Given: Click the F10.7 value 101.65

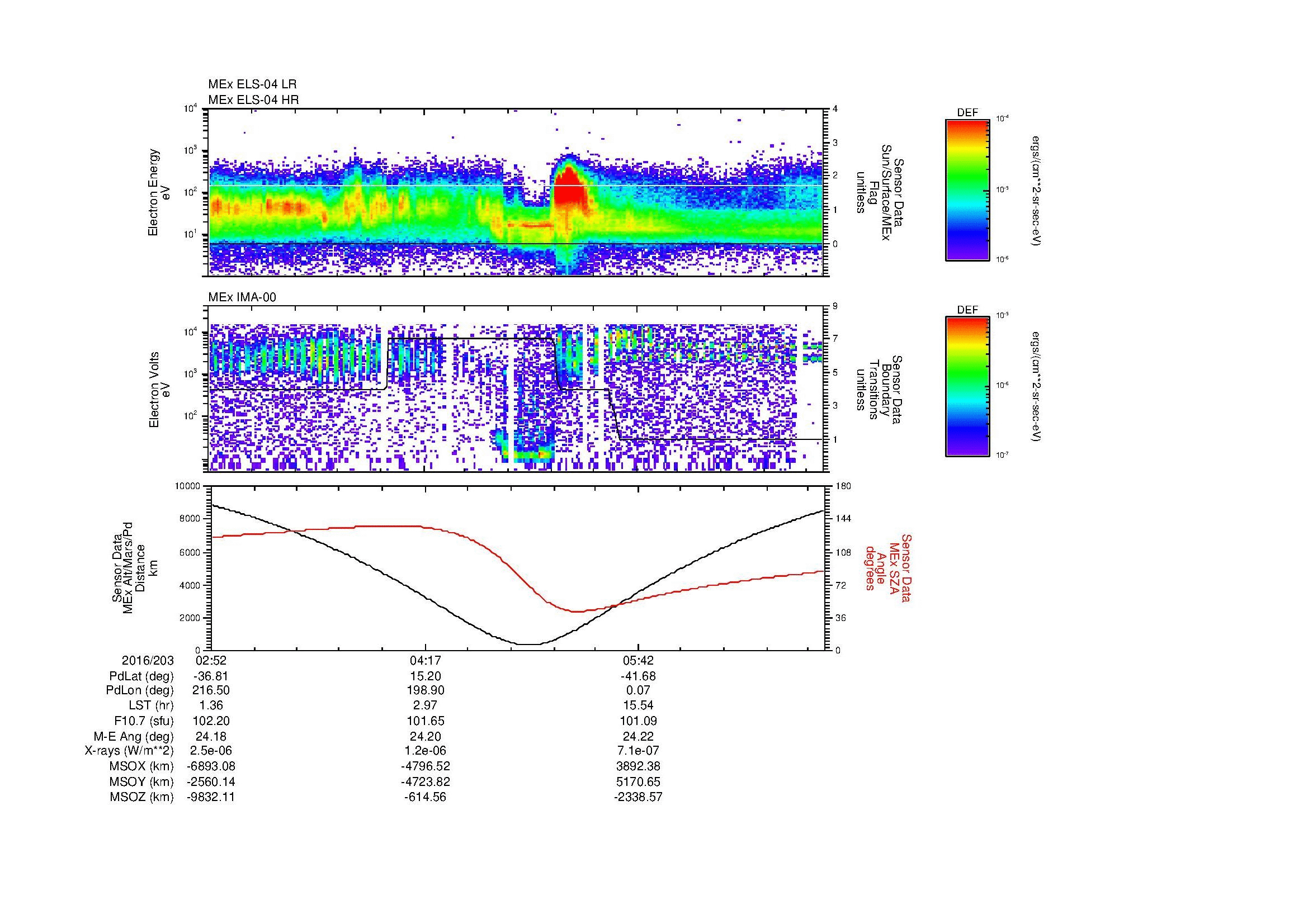Looking at the screenshot, I should [x=426, y=721].
